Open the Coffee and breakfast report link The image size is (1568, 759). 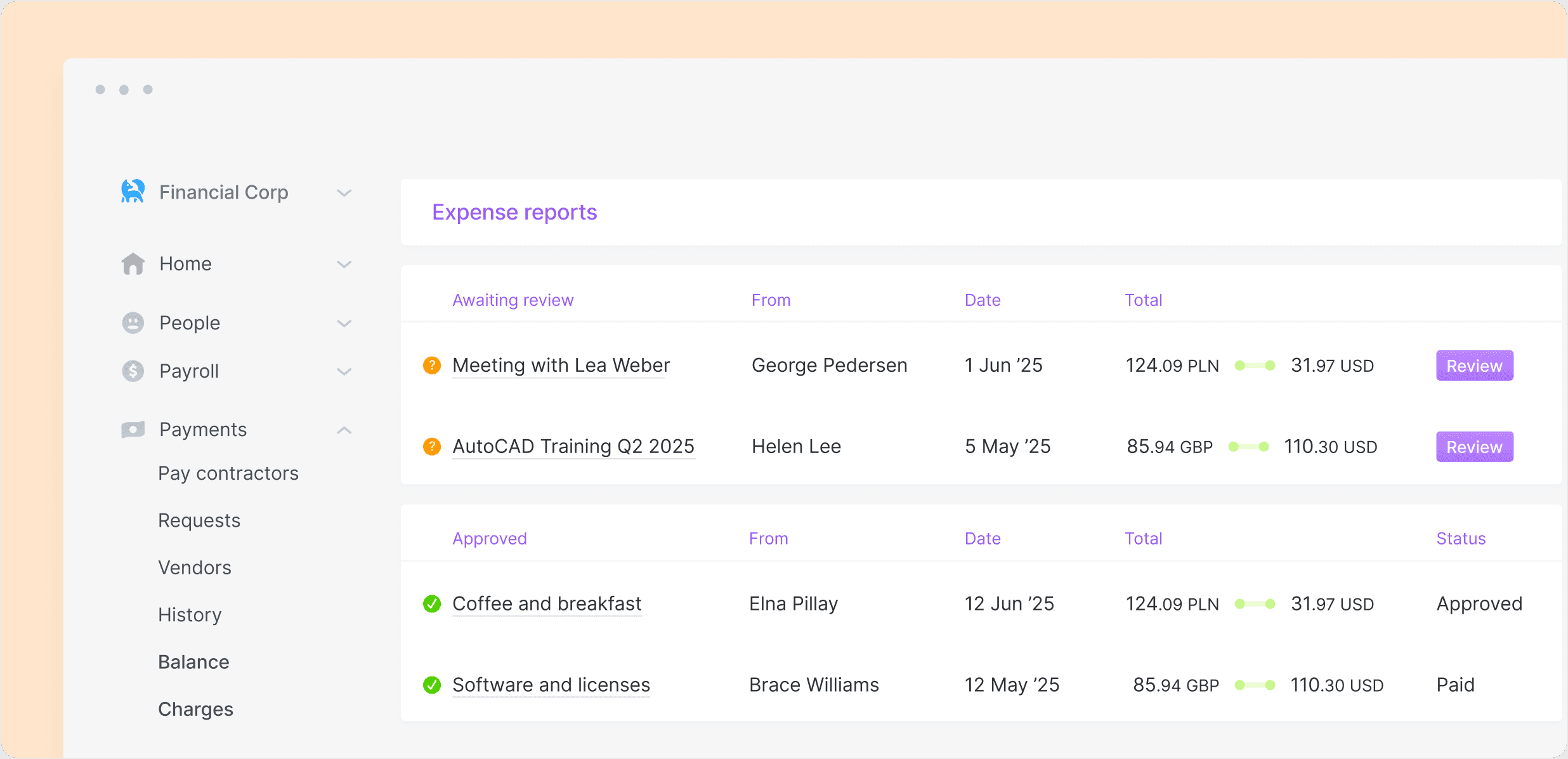coord(547,604)
